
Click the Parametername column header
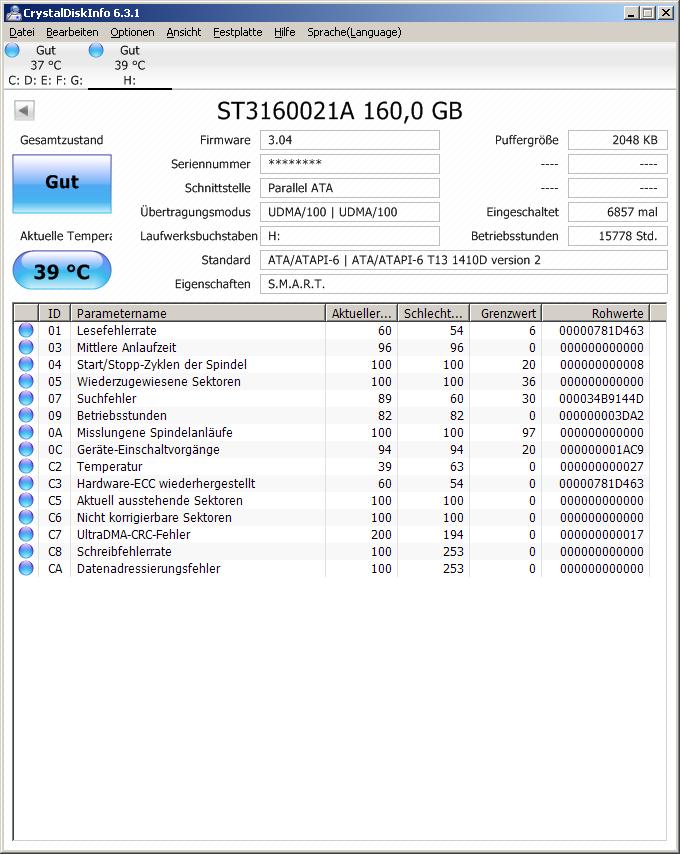198,313
